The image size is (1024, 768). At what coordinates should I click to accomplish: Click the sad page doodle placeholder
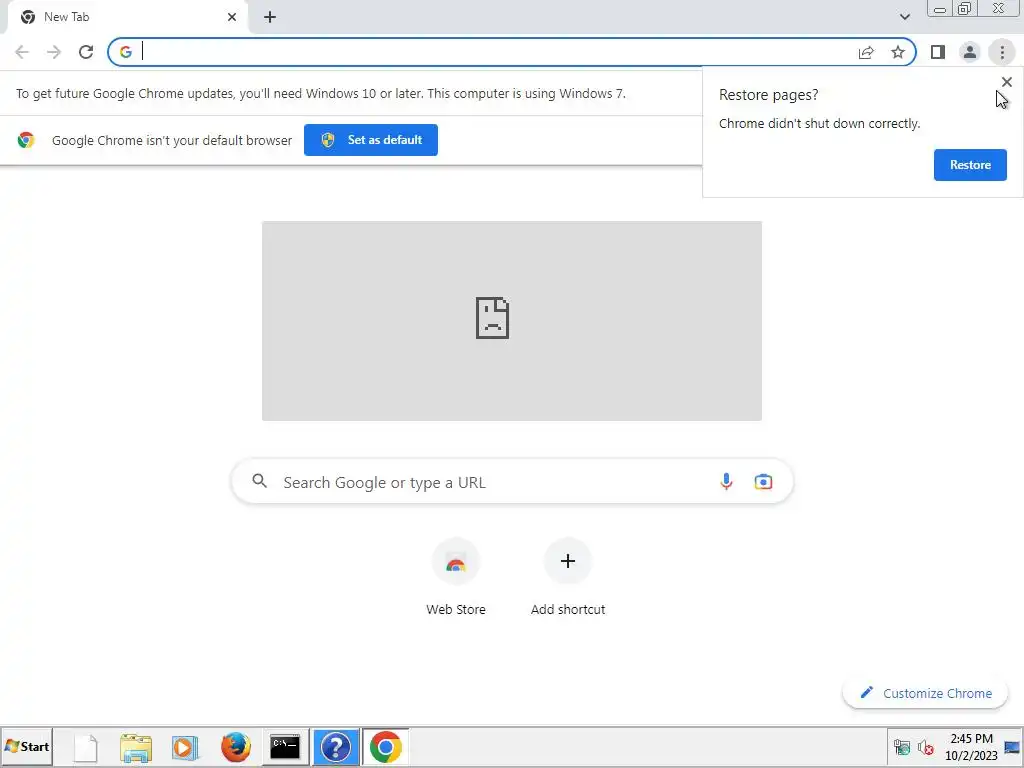(511, 321)
